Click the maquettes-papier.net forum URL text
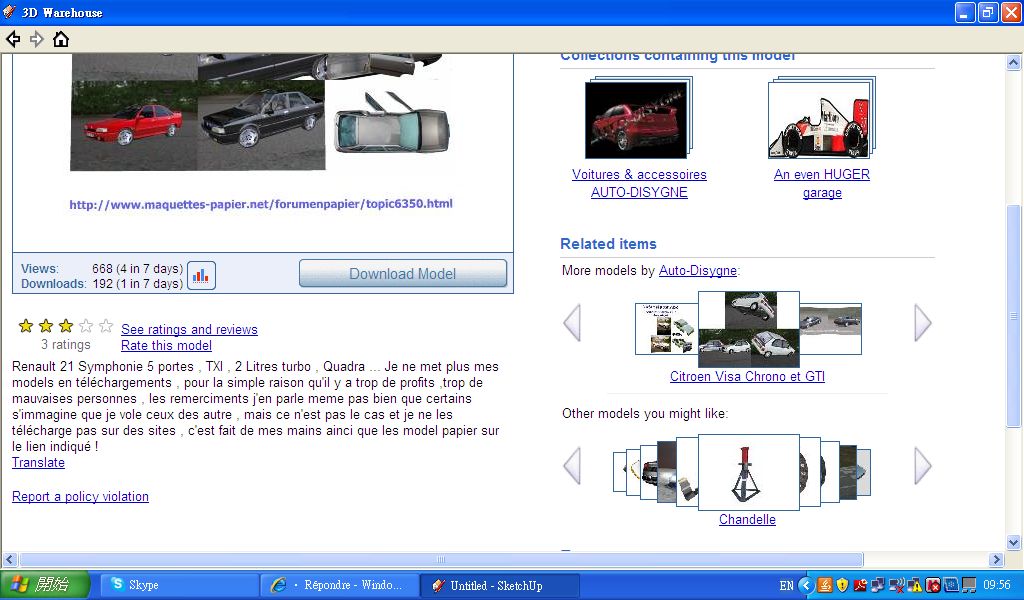Viewport: 1024px width, 600px height. (261, 204)
